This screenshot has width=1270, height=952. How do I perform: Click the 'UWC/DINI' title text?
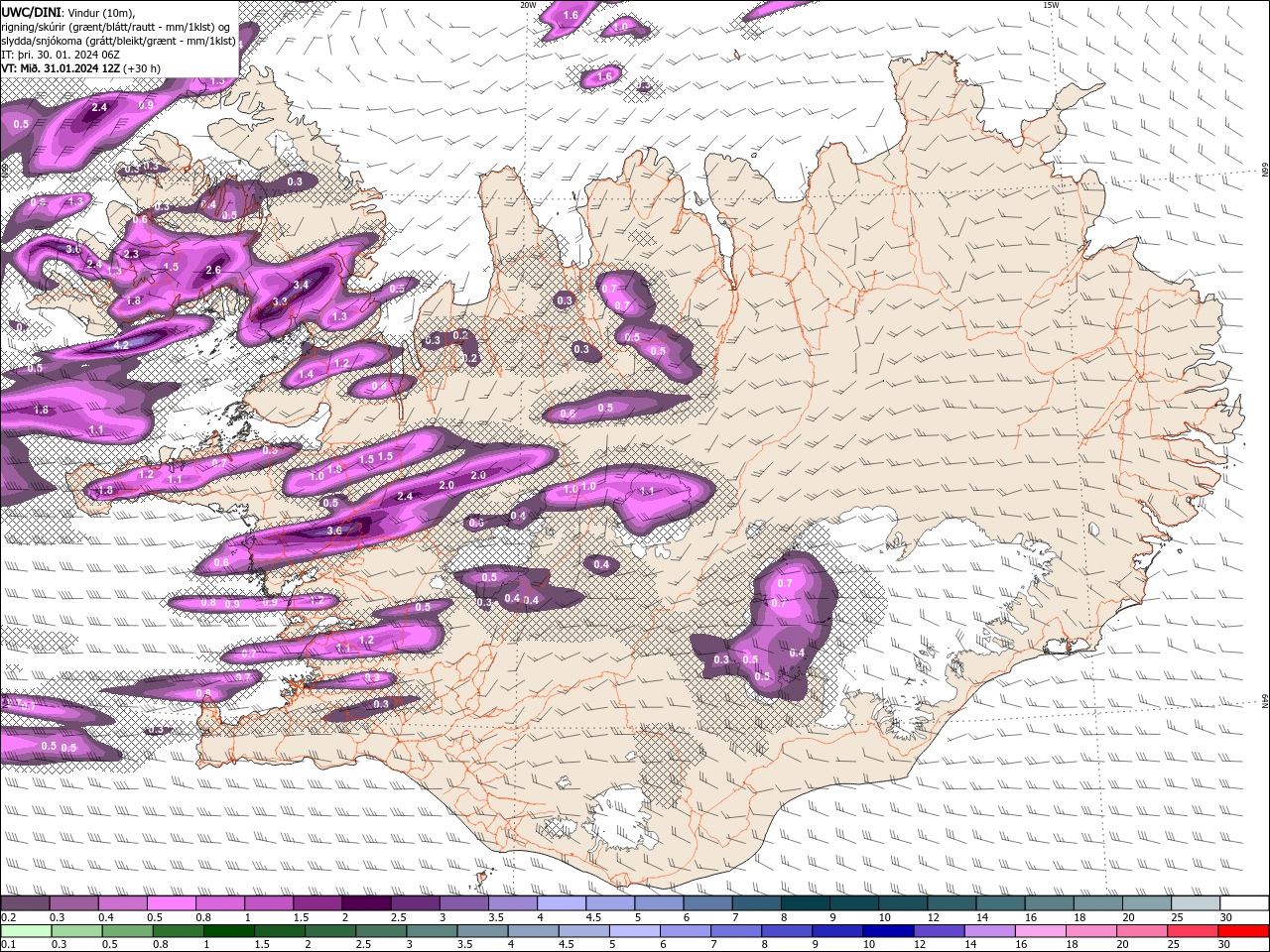pos(33,11)
